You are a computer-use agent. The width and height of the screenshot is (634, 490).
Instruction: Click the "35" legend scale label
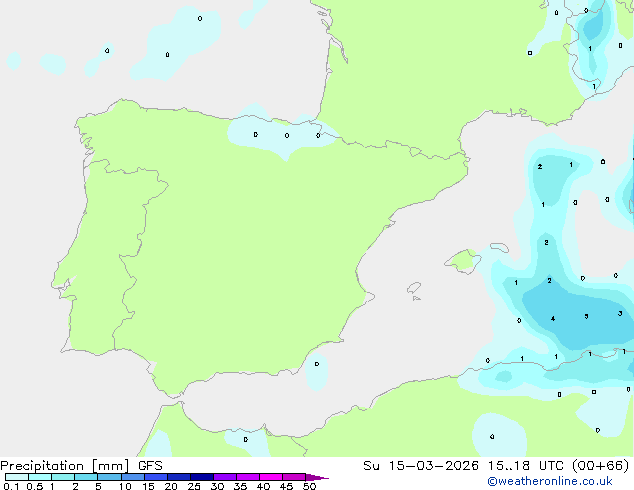[x=240, y=486]
